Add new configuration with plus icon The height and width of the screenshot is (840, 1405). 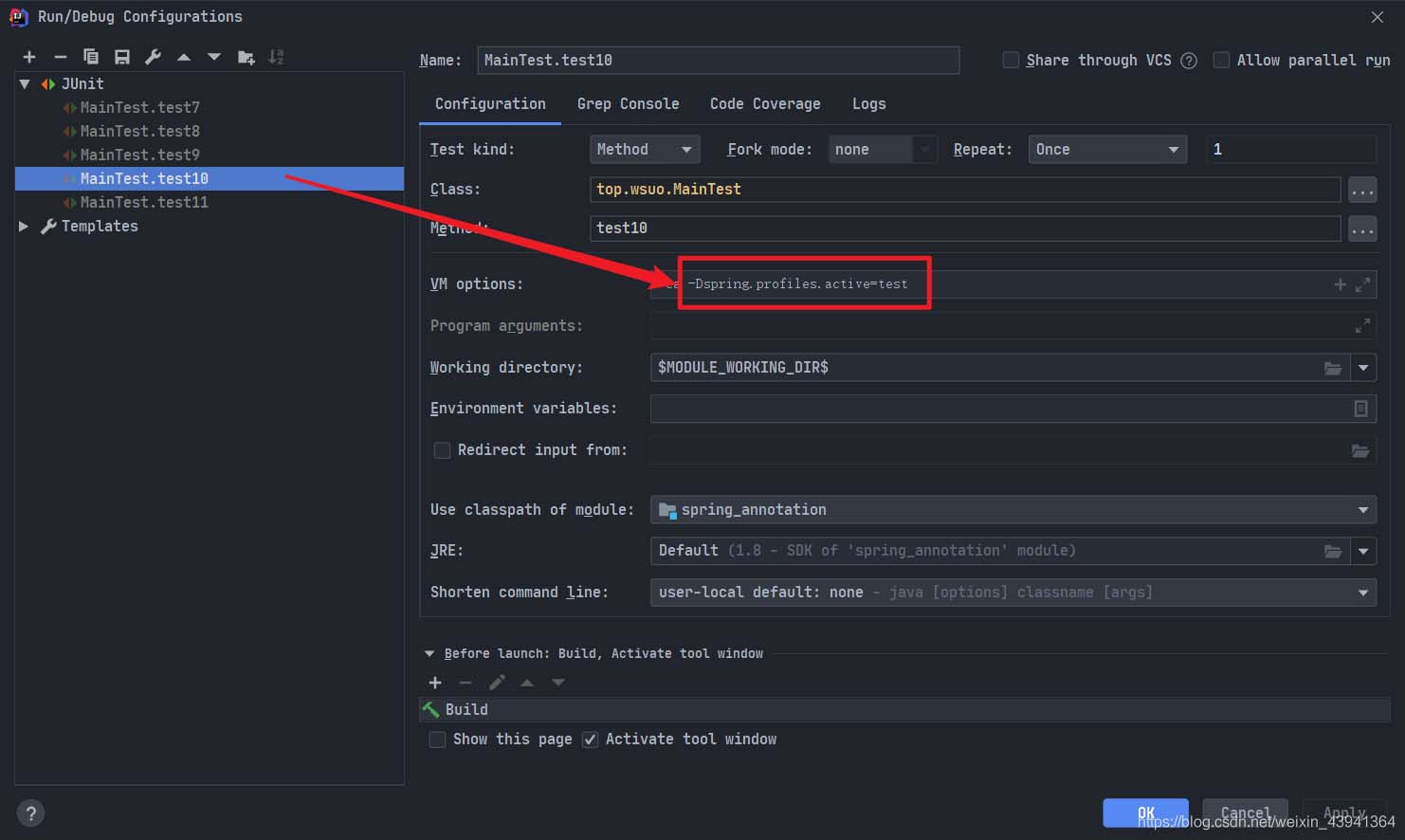pyautogui.click(x=29, y=57)
